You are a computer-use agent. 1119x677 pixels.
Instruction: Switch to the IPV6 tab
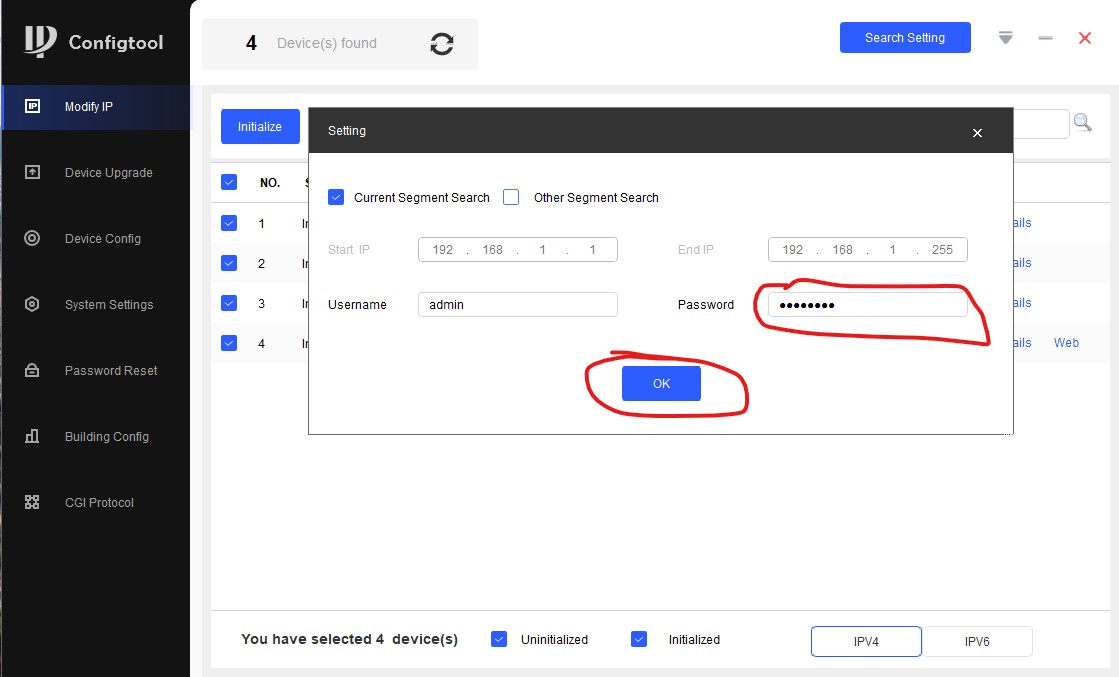[x=977, y=641]
